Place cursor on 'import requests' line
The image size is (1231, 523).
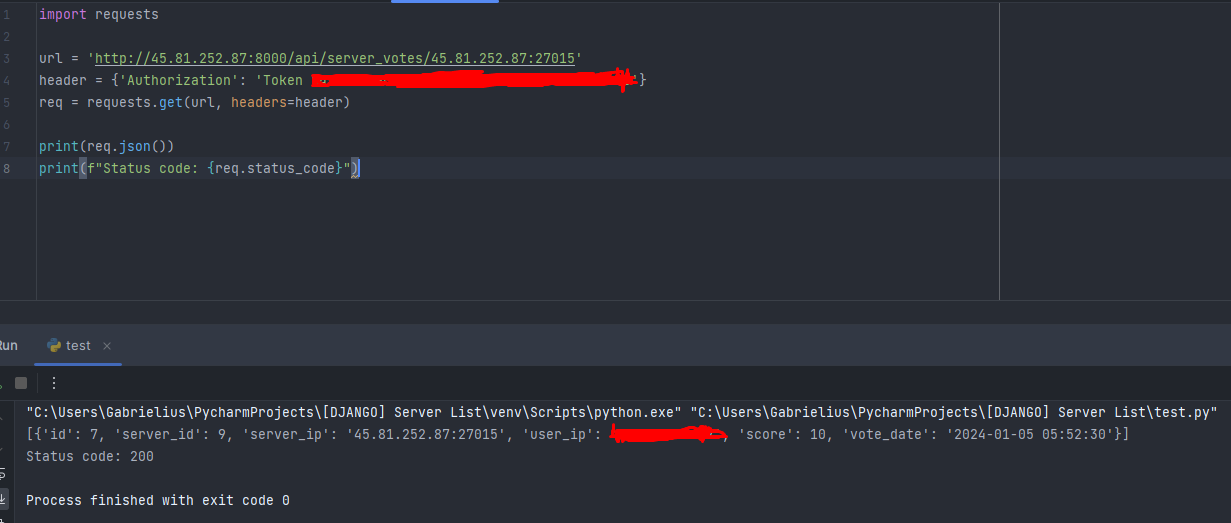tap(98, 14)
